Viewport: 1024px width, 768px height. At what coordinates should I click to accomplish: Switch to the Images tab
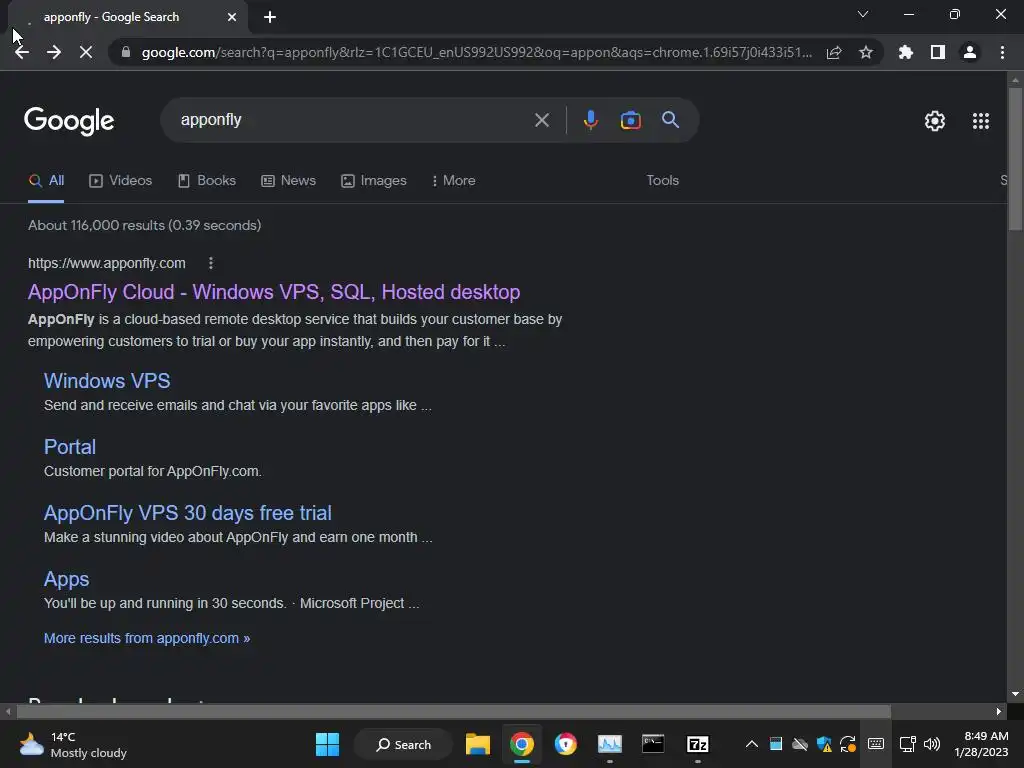click(374, 180)
